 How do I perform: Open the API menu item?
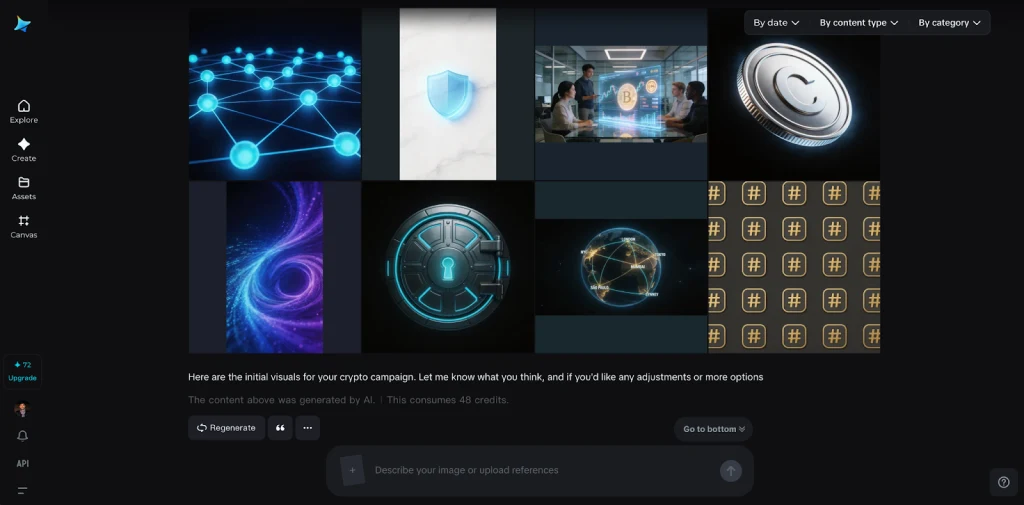coord(23,463)
